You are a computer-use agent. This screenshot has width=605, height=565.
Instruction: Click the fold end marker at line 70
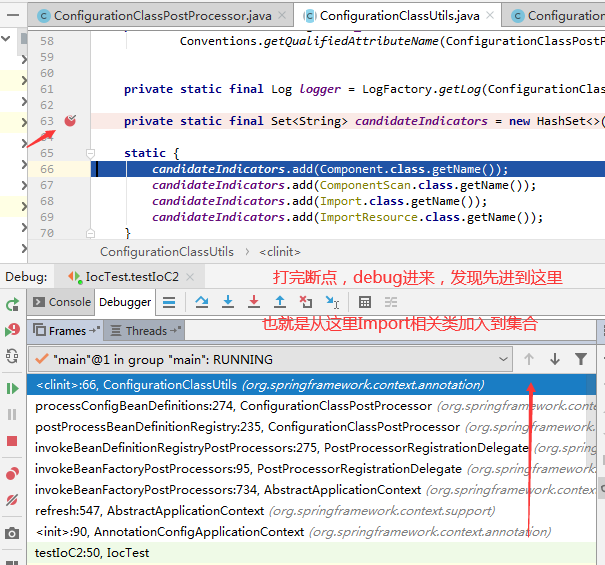click(90, 233)
